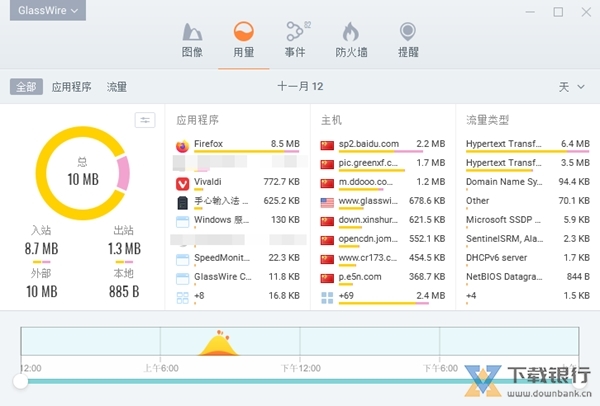Click the flag icon for m.ddooo.co...
This screenshot has width=600, height=406.
pos(327,183)
